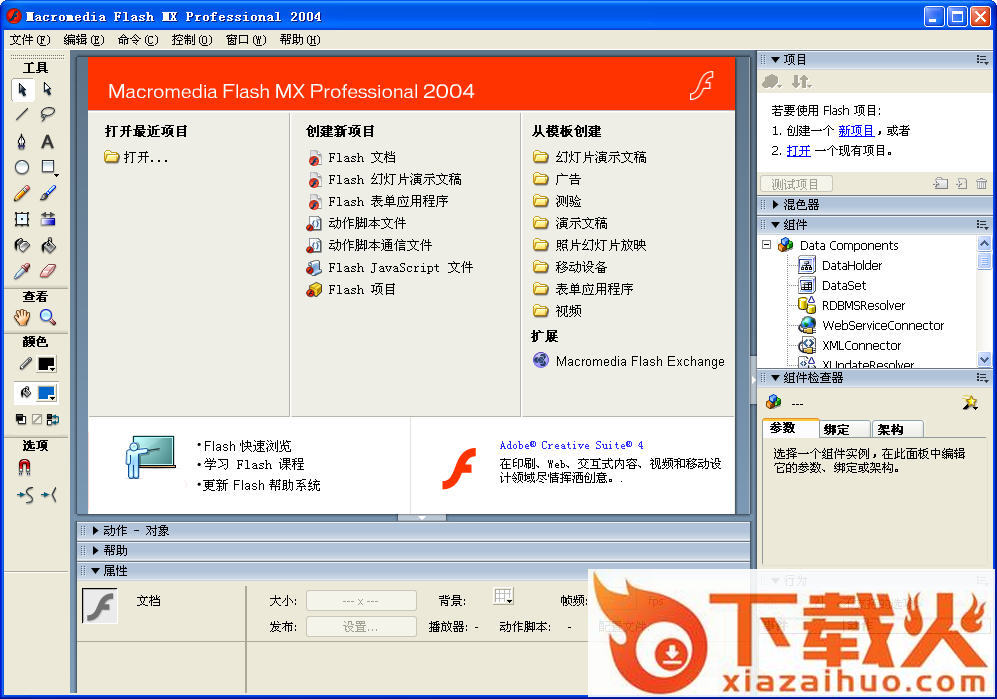The height and width of the screenshot is (699, 997).
Task: Open the 窗口 menu
Action: tap(246, 39)
